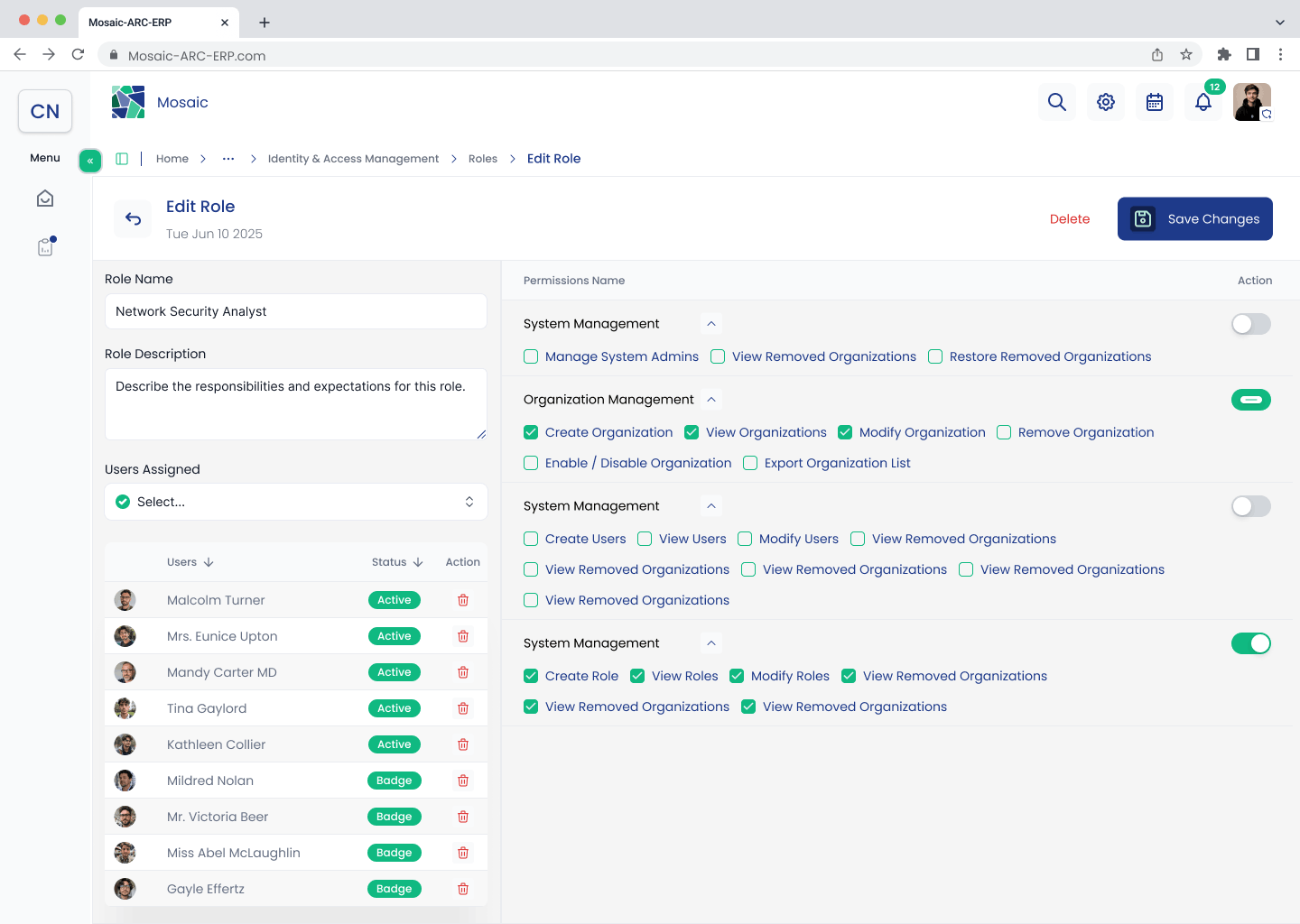Click trash icon for Mildred Nolan
Image resolution: width=1300 pixels, height=924 pixels.
tap(463, 781)
